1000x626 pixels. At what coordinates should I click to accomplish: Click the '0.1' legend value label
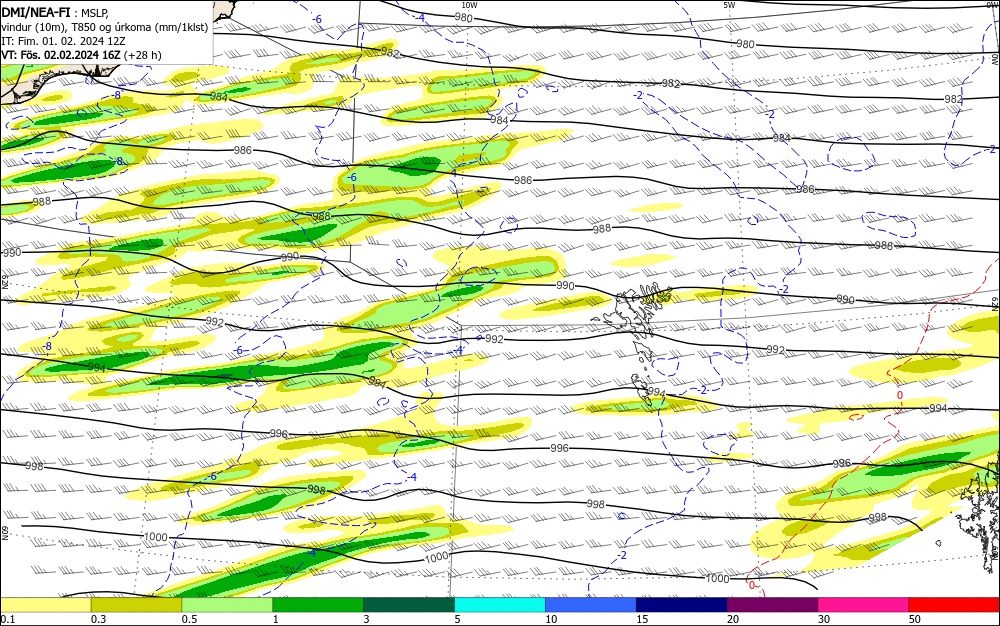[x=7, y=619]
